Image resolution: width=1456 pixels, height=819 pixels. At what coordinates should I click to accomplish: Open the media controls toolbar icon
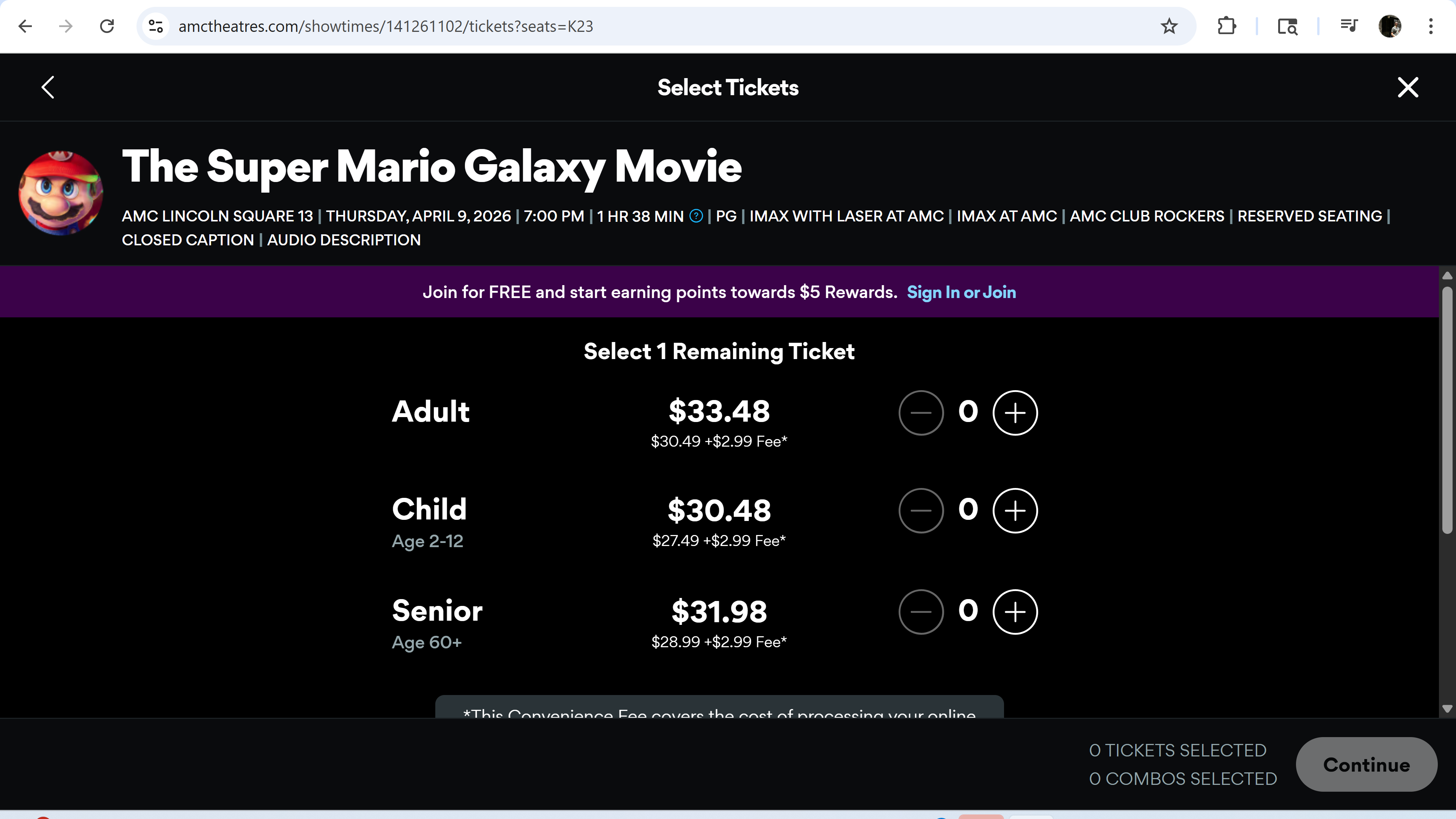[1349, 26]
